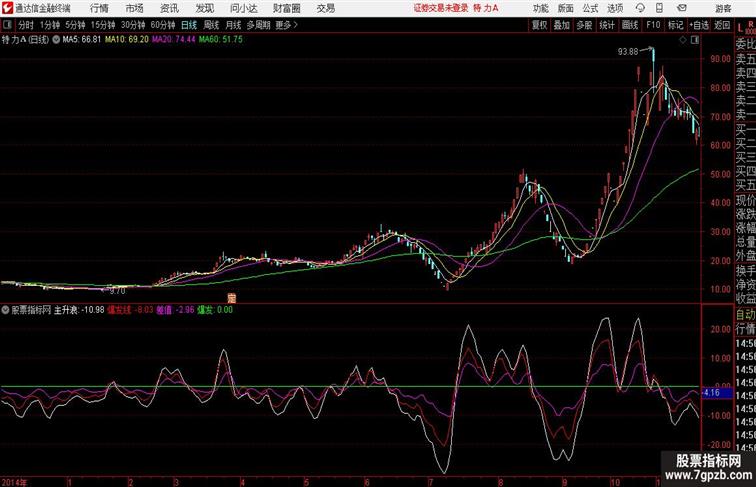Switch to the 分时 period tab
The image size is (756, 487).
[26, 25]
